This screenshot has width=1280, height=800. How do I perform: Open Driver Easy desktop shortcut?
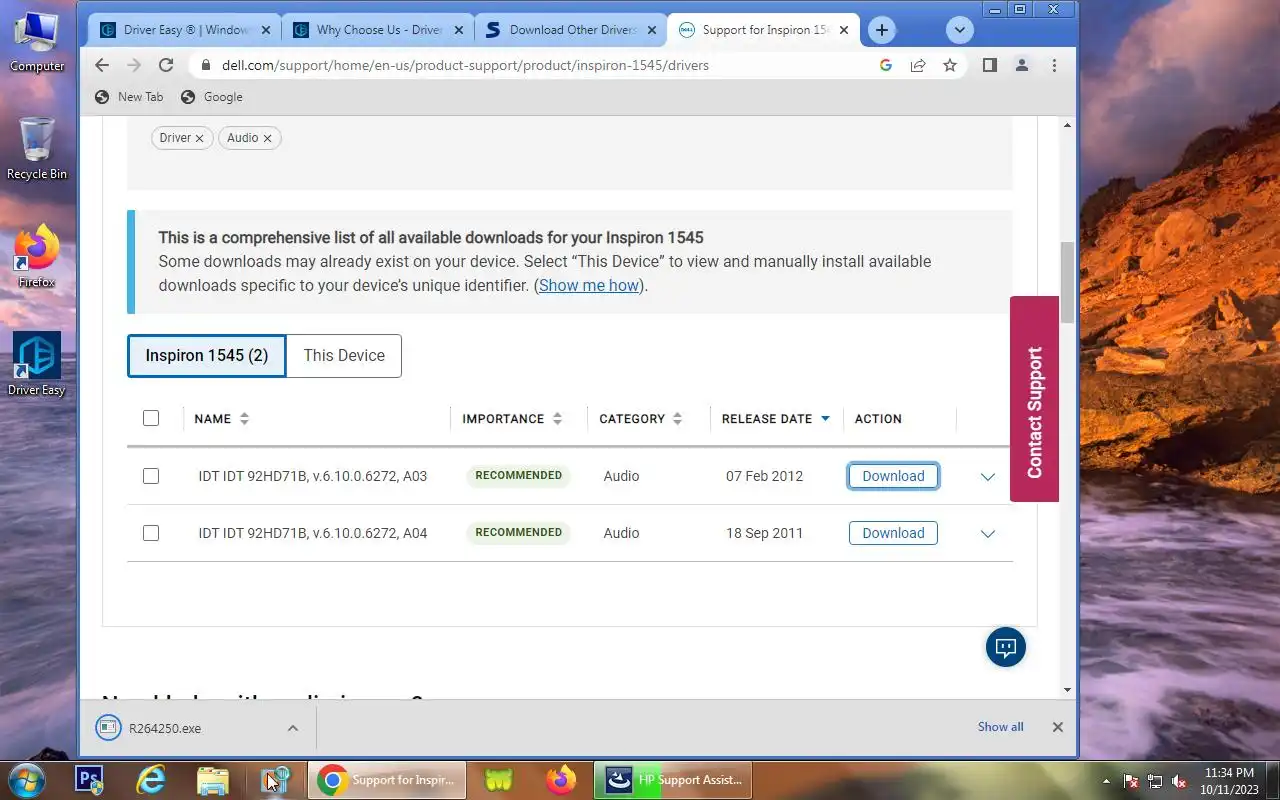37,365
